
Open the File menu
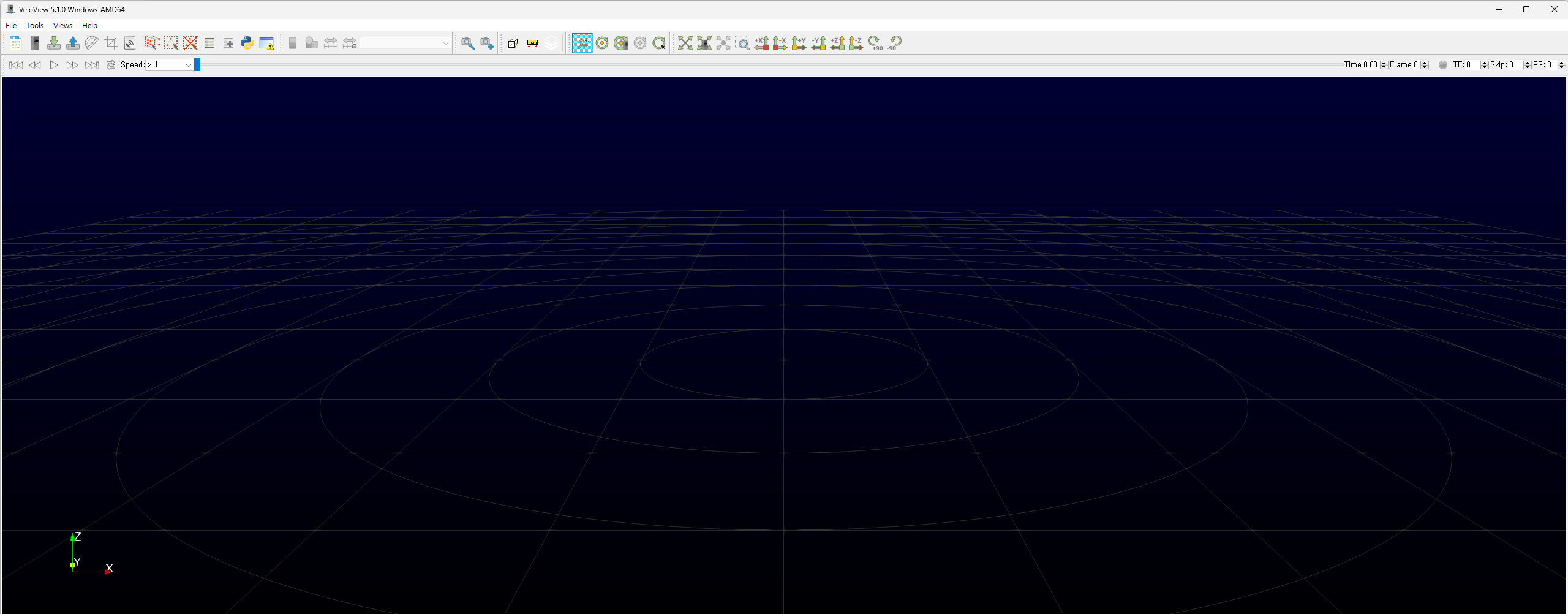pos(11,25)
